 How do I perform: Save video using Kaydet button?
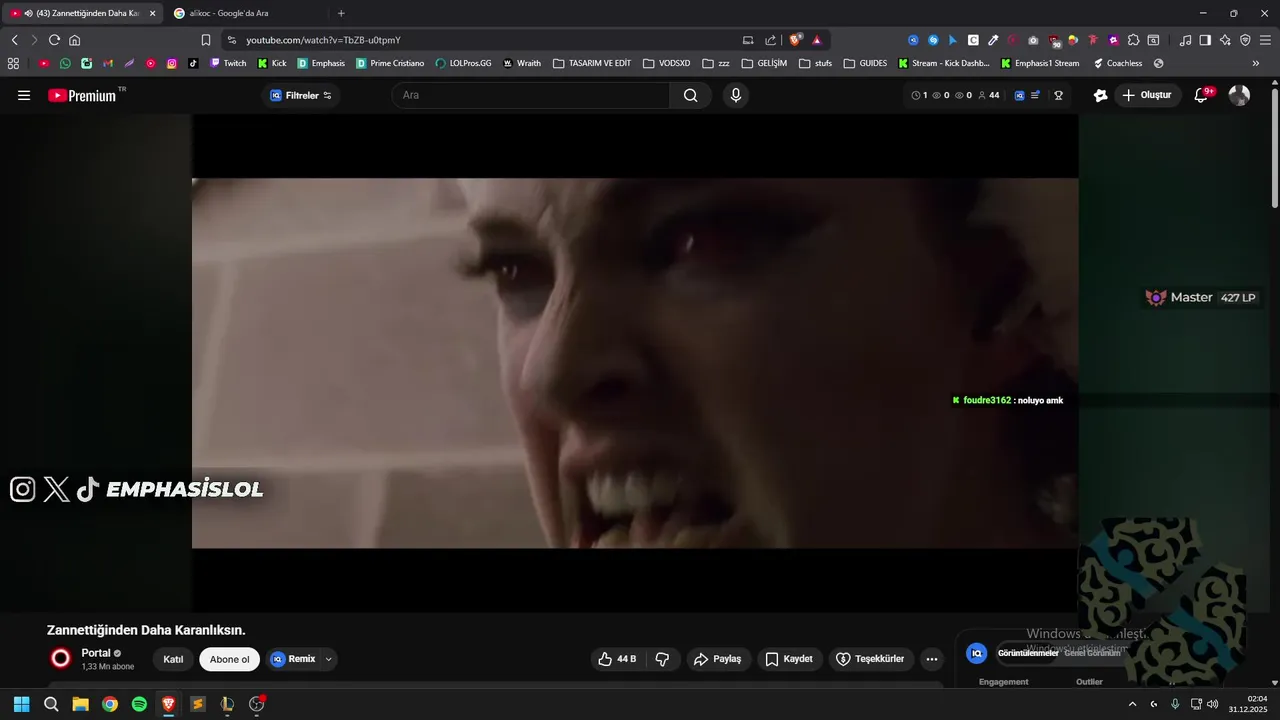[x=789, y=659]
